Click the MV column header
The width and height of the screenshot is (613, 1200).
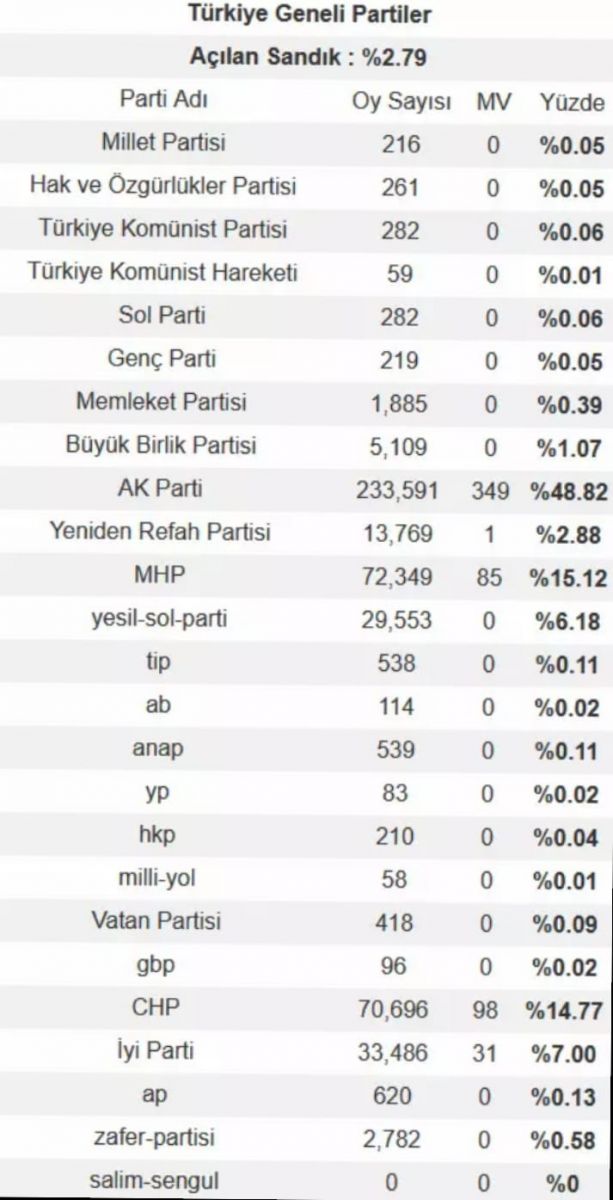492,102
